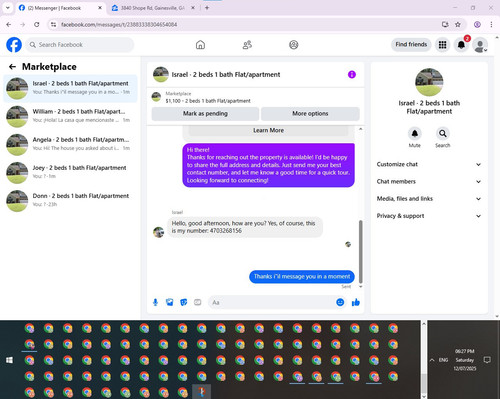Image resolution: width=500 pixels, height=399 pixels.
Task: Show hidden tray icons arrow
Action: point(432,360)
